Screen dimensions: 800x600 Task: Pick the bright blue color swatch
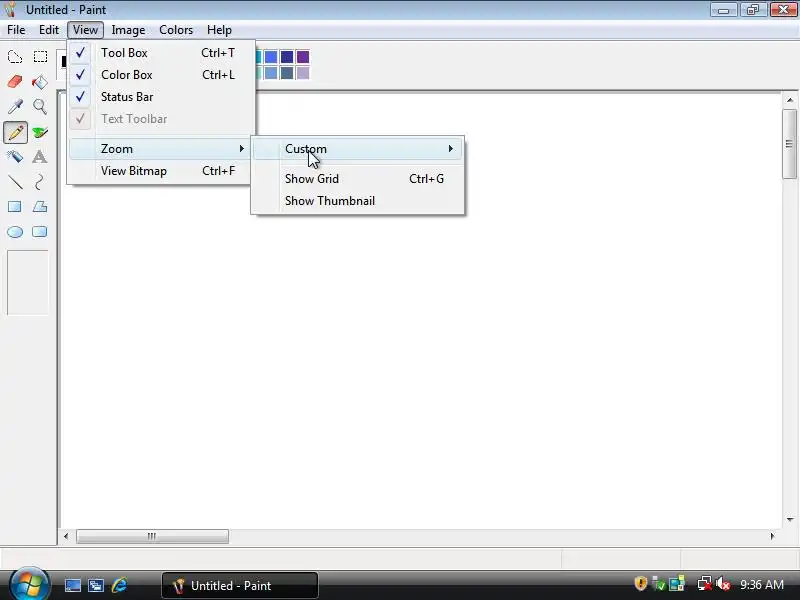pyautogui.click(x=271, y=57)
